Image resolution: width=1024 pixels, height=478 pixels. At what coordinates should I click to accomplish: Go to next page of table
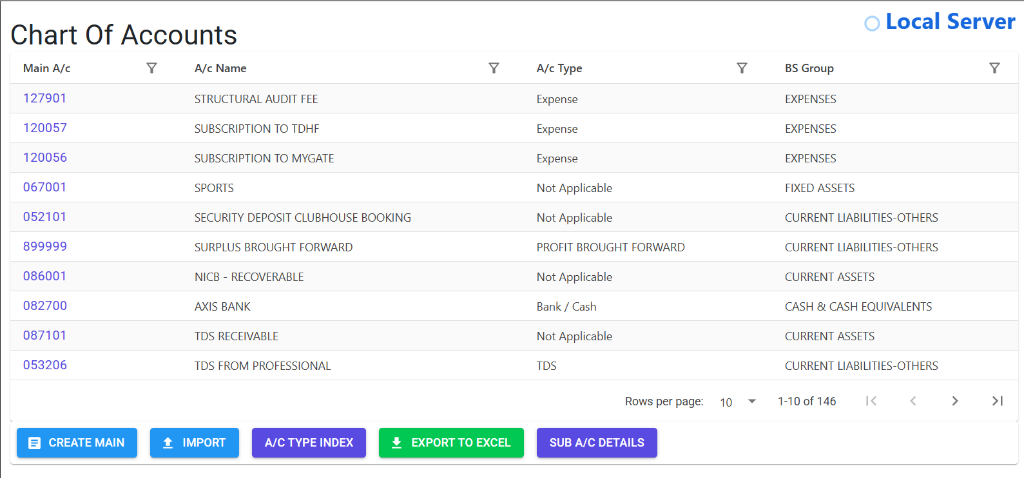point(955,401)
